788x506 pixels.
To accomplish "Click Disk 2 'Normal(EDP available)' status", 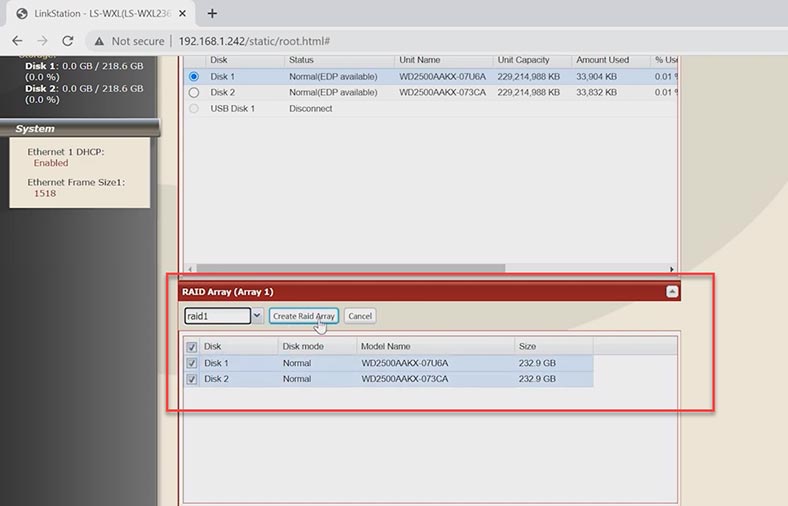I will 333,92.
